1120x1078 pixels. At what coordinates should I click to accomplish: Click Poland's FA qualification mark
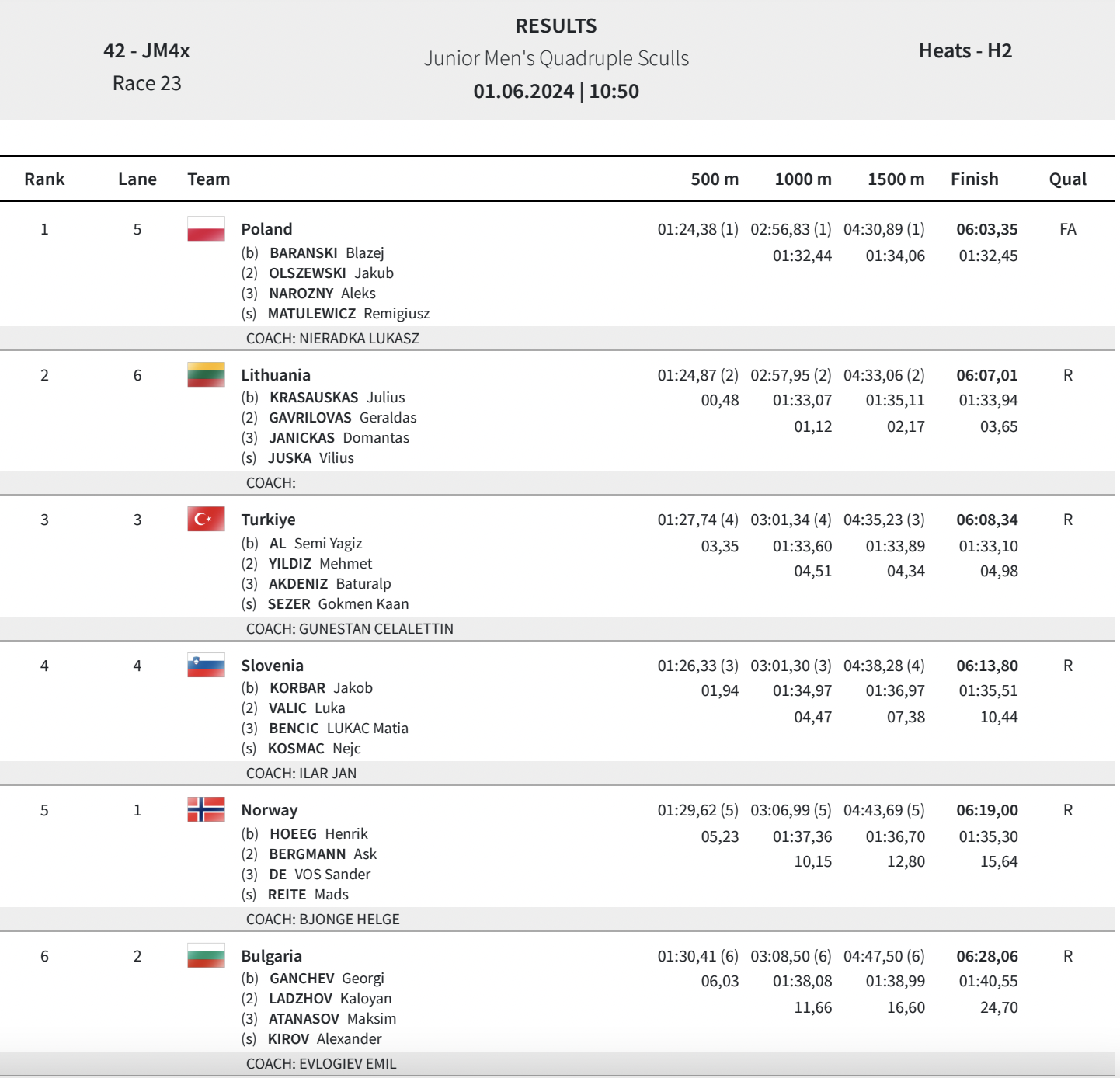point(1067,229)
